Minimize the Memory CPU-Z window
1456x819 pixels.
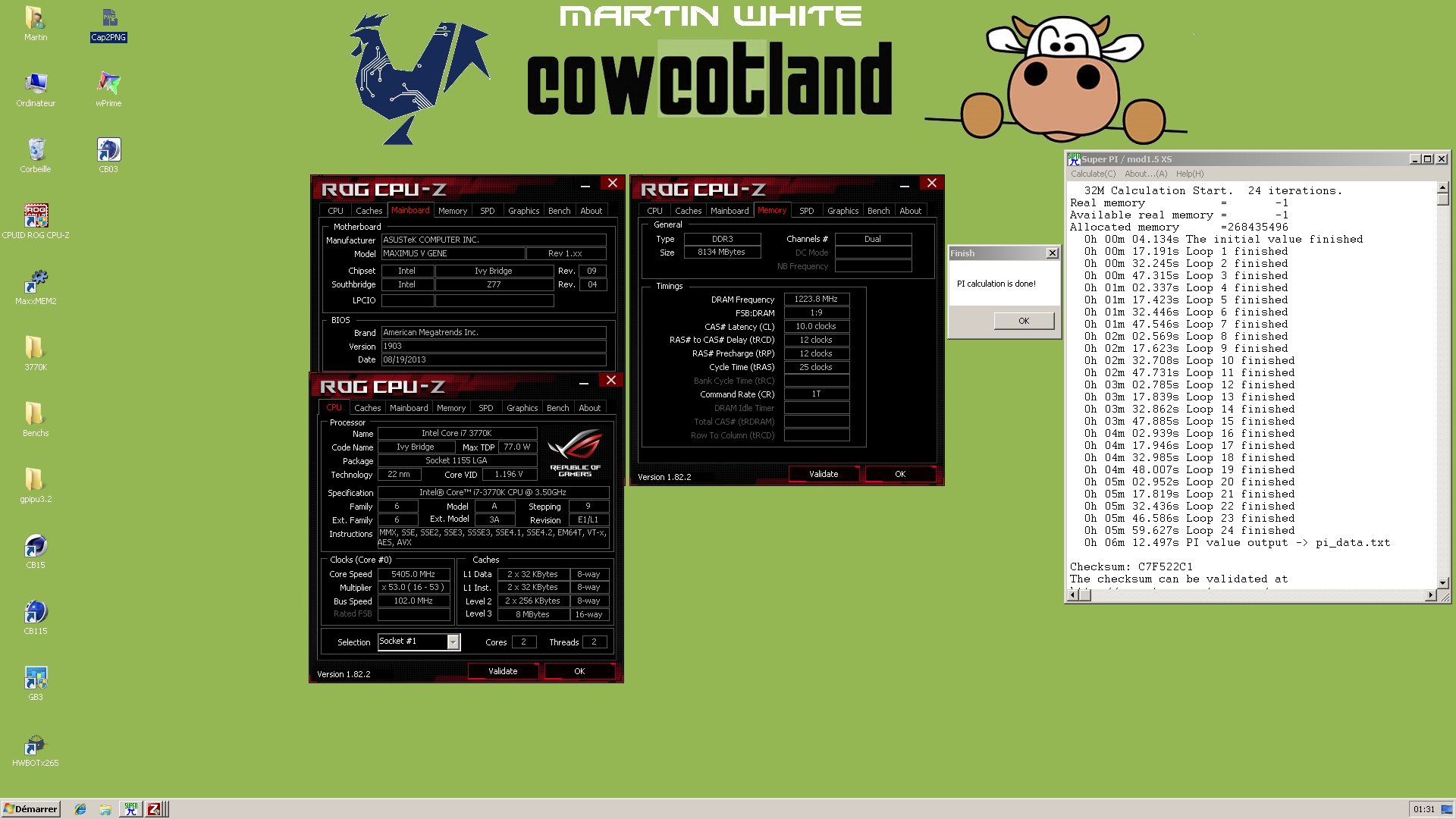tap(905, 185)
